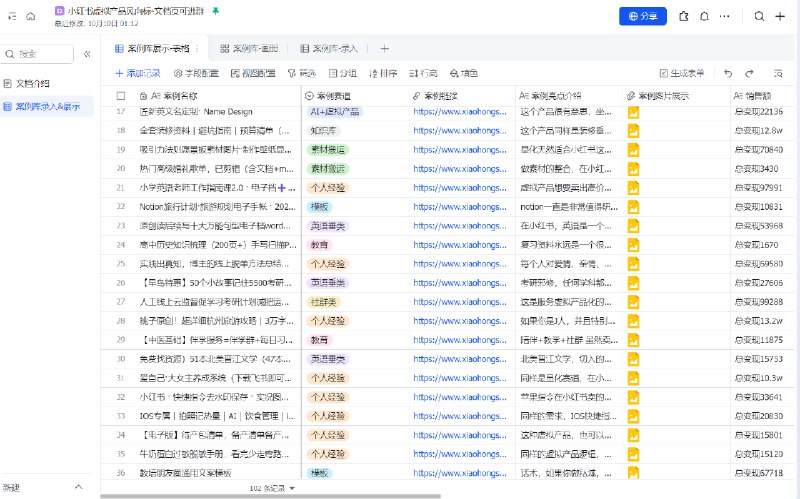Viewport: 800px width, 499px height.
Task: Click the 模板 tag in row 22
Action: (x=319, y=207)
